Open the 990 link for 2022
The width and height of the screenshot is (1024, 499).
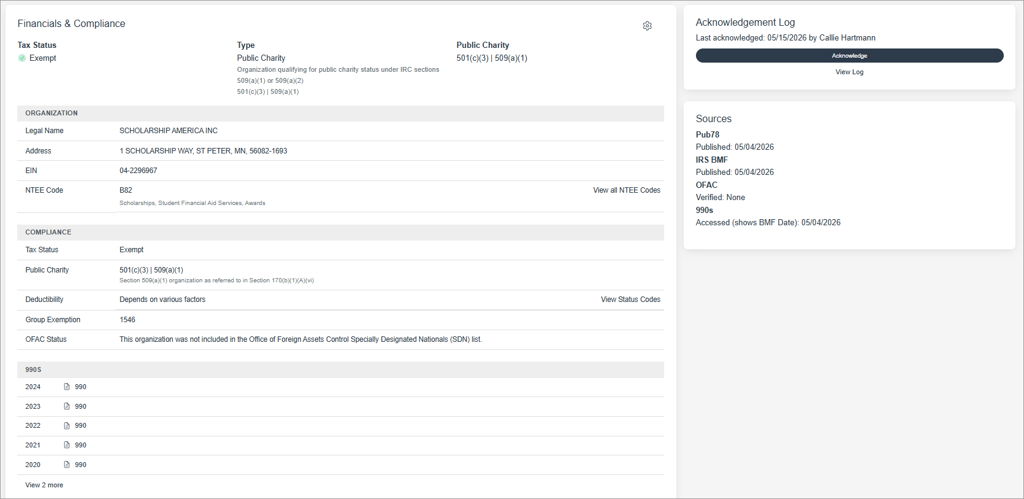click(80, 426)
